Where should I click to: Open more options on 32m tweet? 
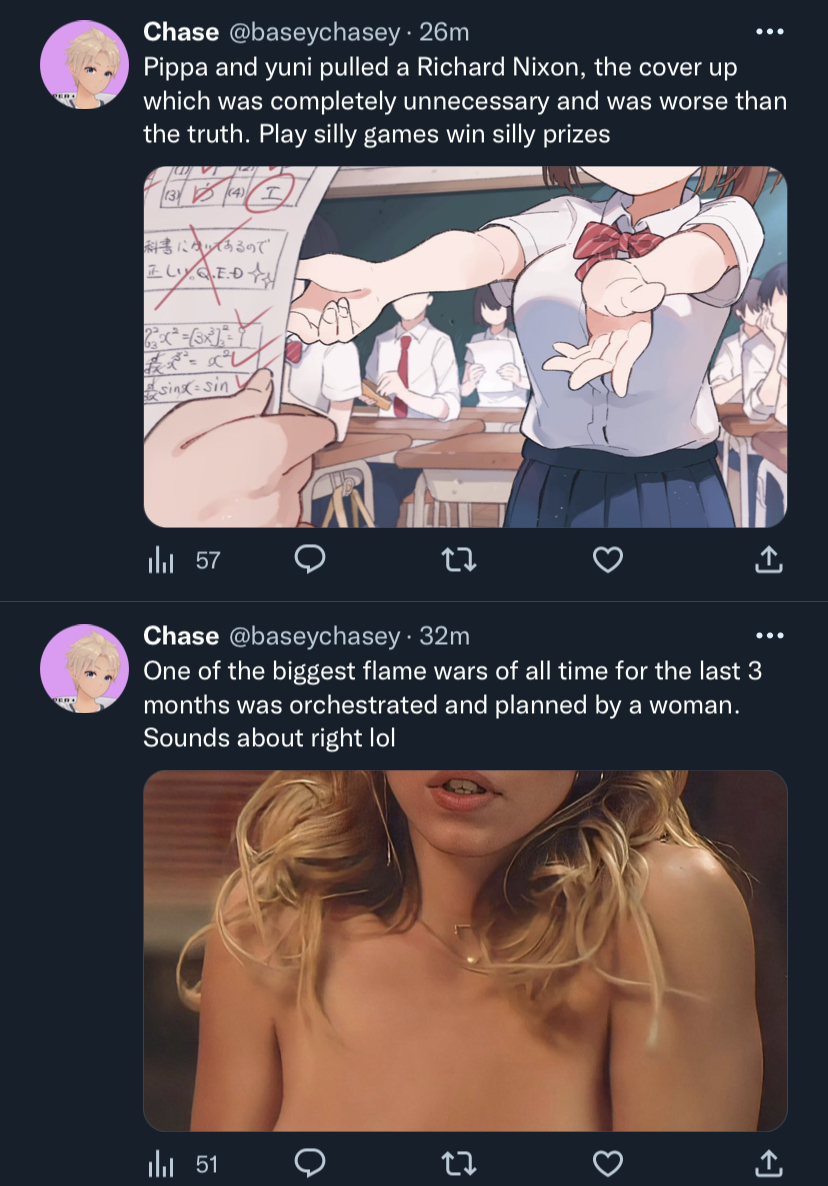click(770, 635)
